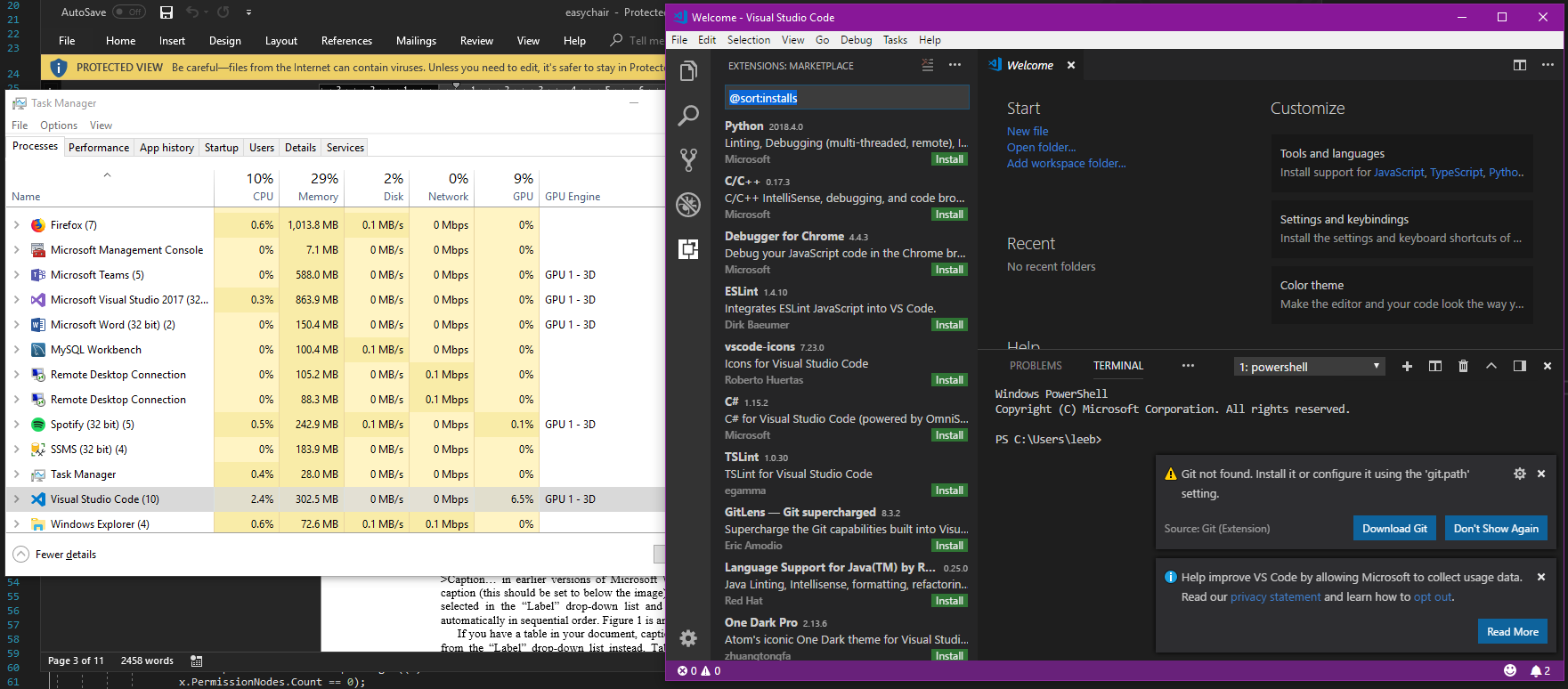This screenshot has height=689, width=1568.
Task: Open the Startup tab in Task Manager
Action: [222, 148]
